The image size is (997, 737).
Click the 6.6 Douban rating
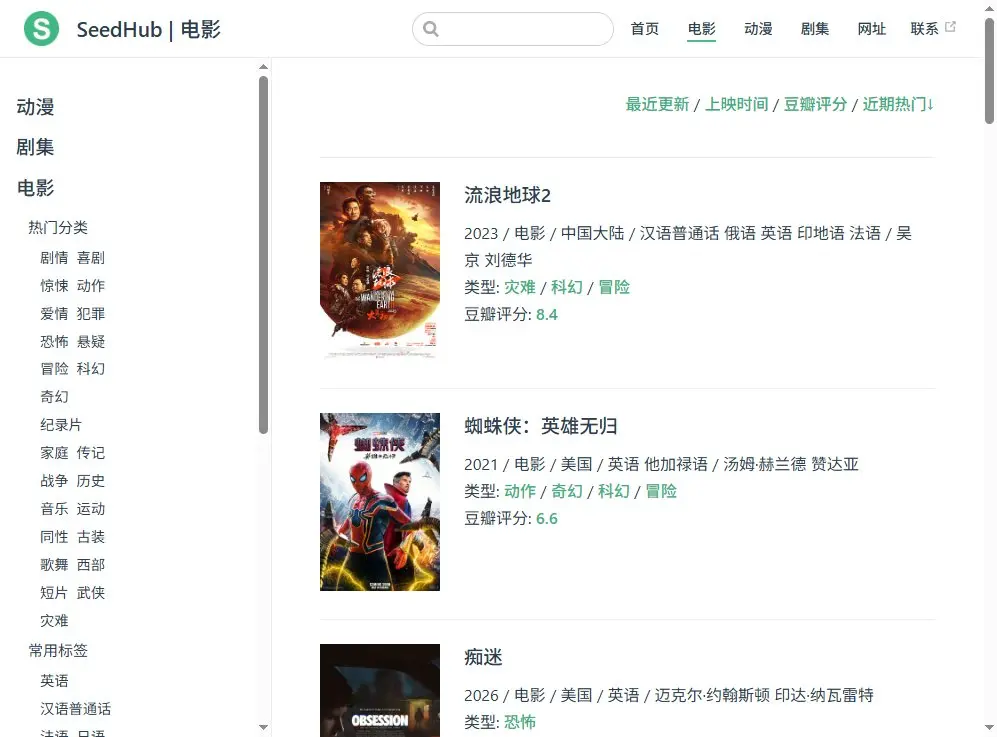[x=547, y=519]
